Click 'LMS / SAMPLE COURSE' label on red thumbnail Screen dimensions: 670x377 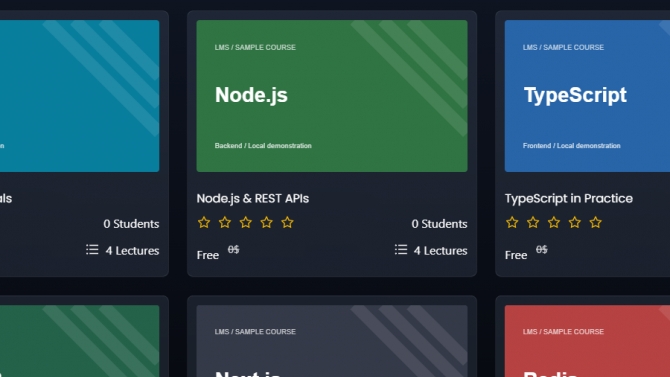click(563, 332)
